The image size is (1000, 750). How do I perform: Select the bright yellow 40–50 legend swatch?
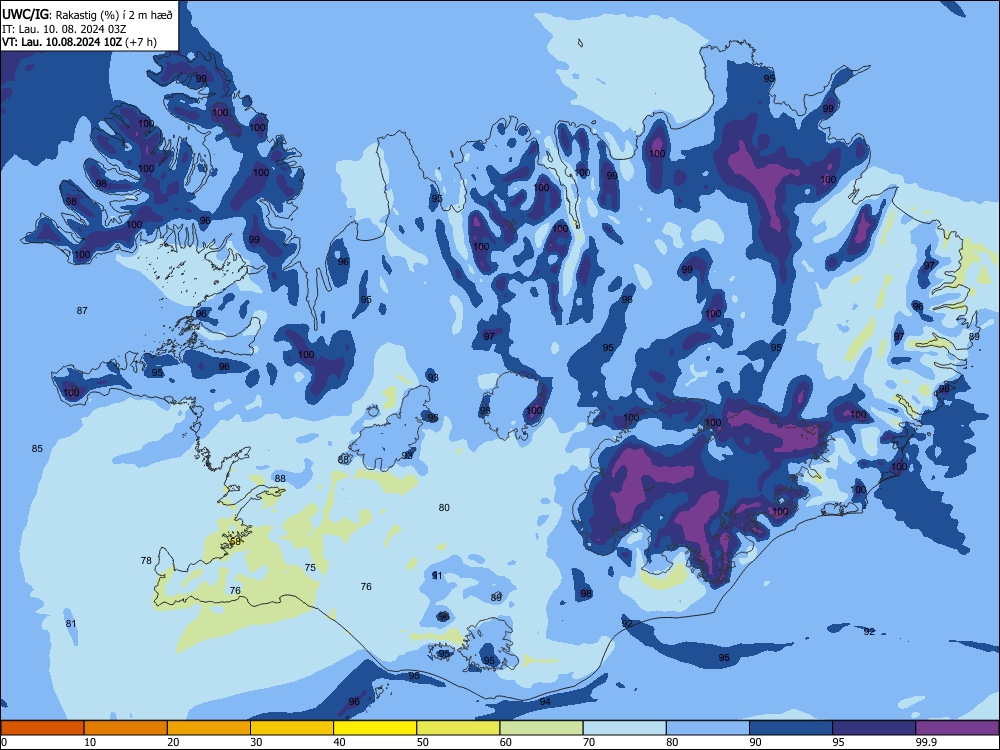[x=375, y=728]
